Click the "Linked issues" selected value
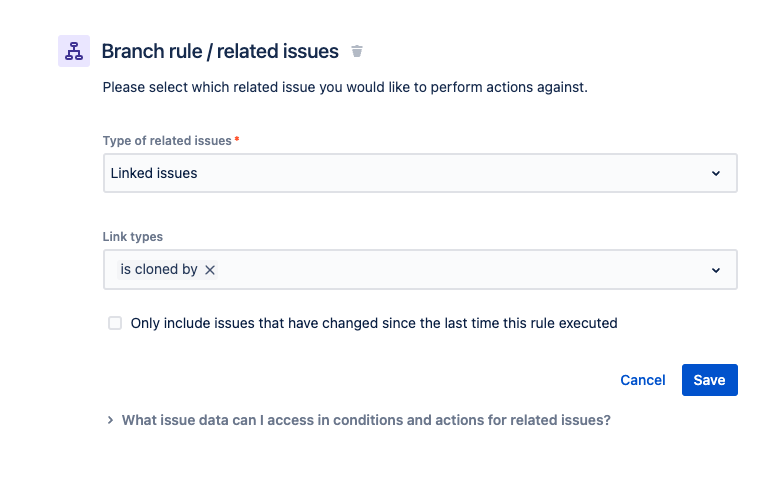779x494 pixels. [x=154, y=173]
